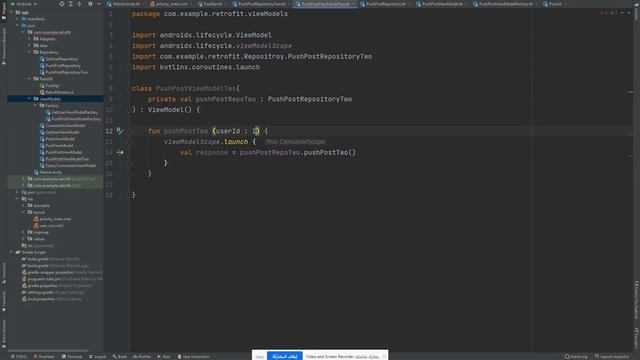
Task: Collapse the java folder
Action: pyautogui.click(x=18, y=25)
